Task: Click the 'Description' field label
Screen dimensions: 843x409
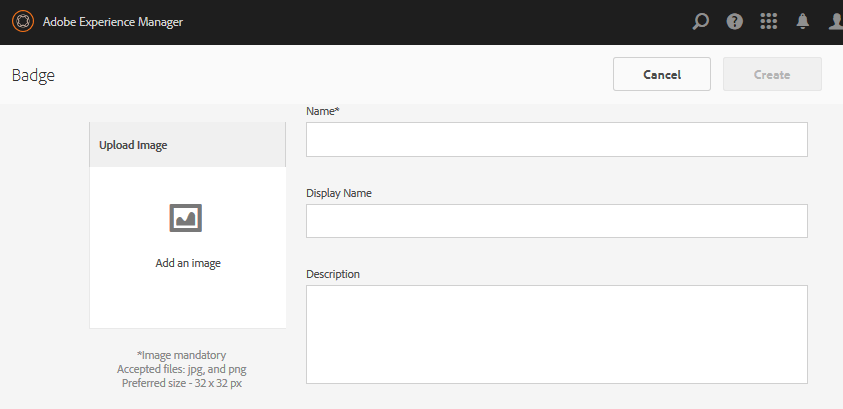Action: [333, 274]
